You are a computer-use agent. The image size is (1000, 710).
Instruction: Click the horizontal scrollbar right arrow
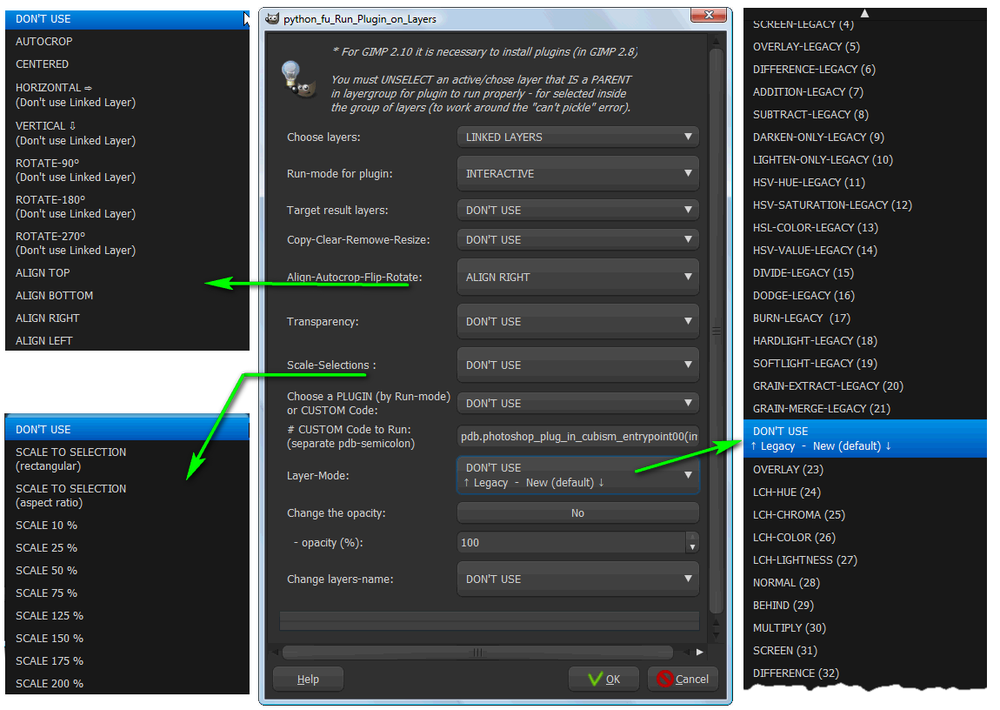click(x=700, y=652)
